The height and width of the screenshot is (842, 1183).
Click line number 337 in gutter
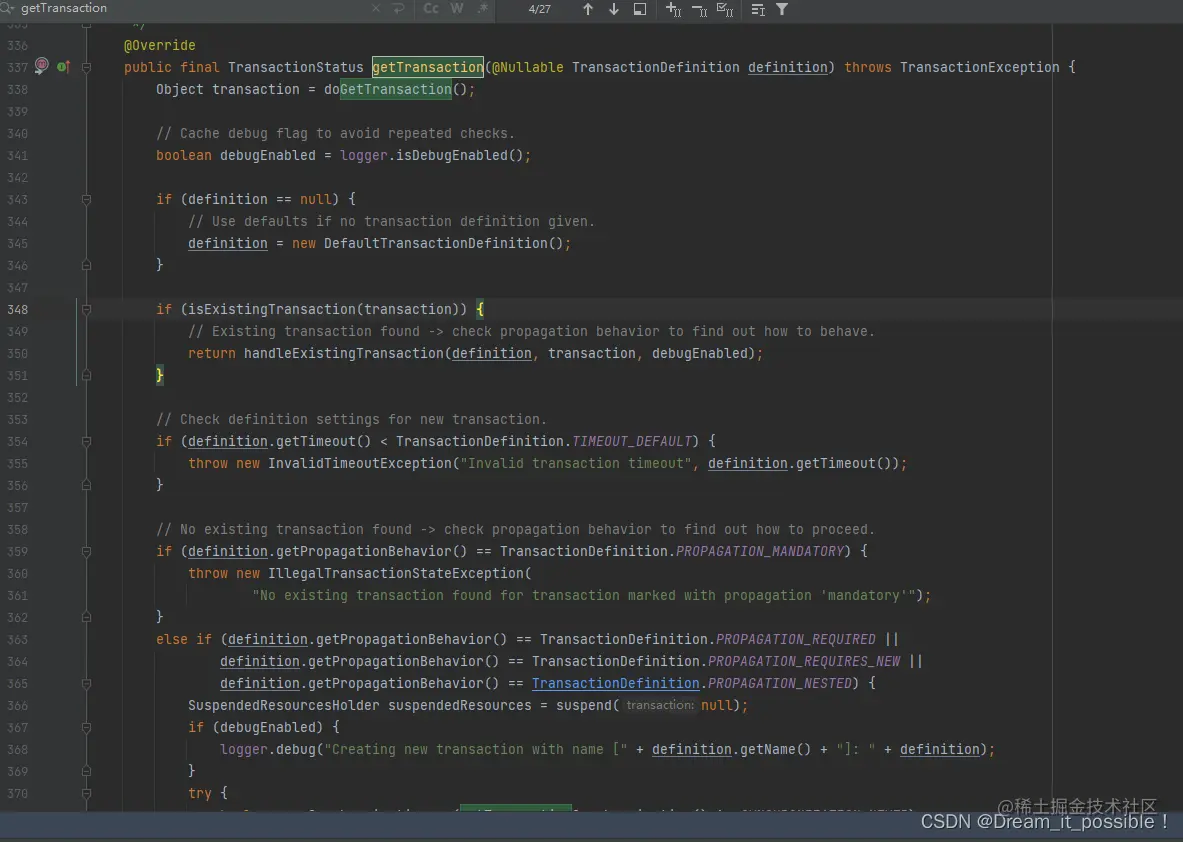(x=17, y=67)
